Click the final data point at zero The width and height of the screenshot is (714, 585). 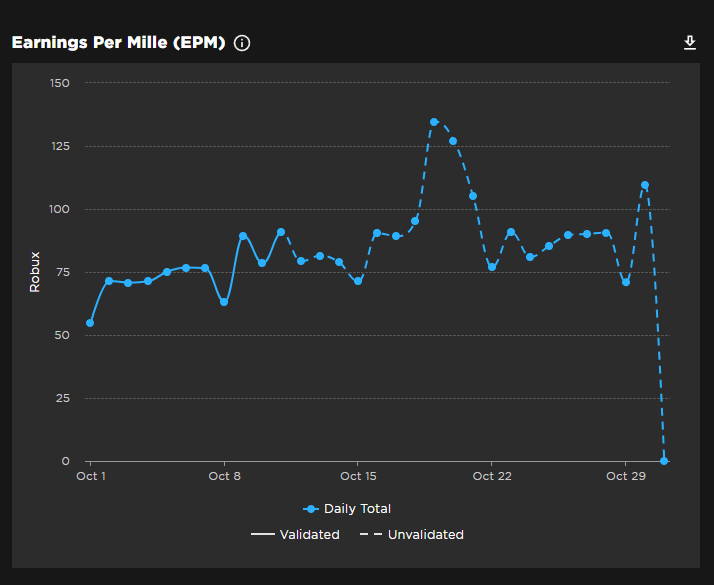click(664, 461)
